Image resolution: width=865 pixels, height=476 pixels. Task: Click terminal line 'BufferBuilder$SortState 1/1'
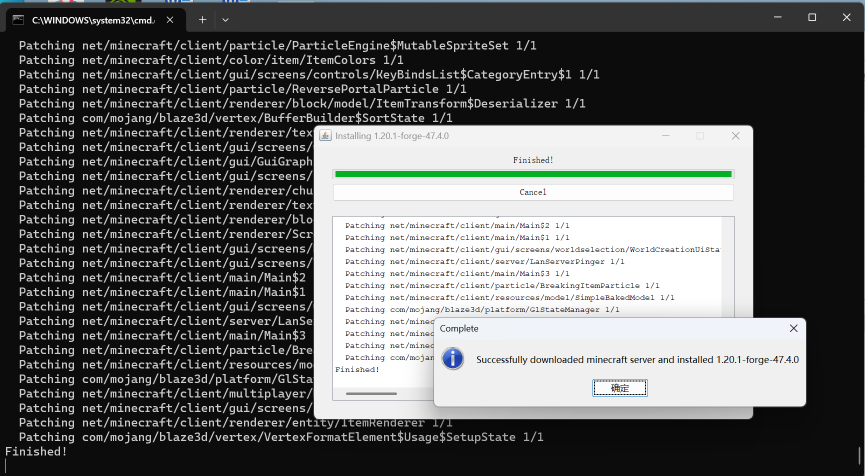click(236, 117)
